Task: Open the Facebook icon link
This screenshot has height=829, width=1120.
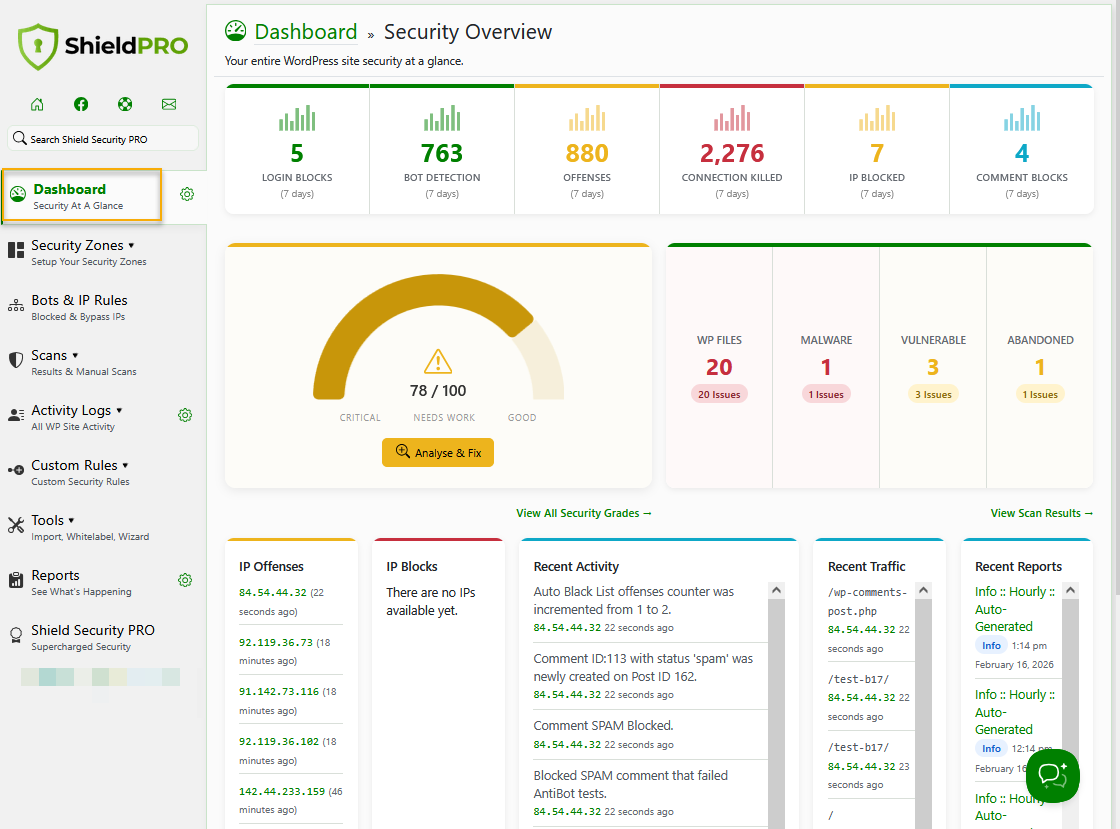Action: 81,104
